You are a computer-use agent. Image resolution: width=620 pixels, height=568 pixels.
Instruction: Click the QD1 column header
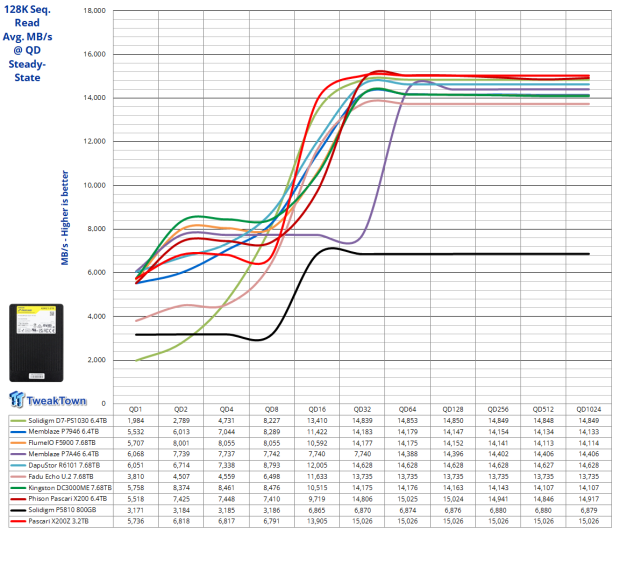[x=136, y=409]
